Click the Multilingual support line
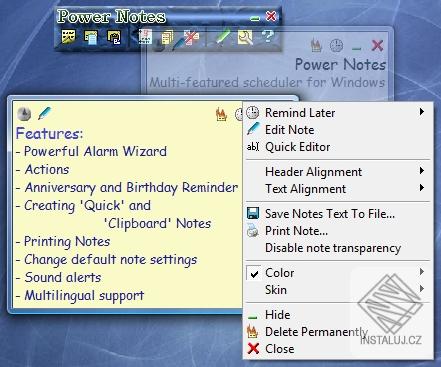 [80, 296]
